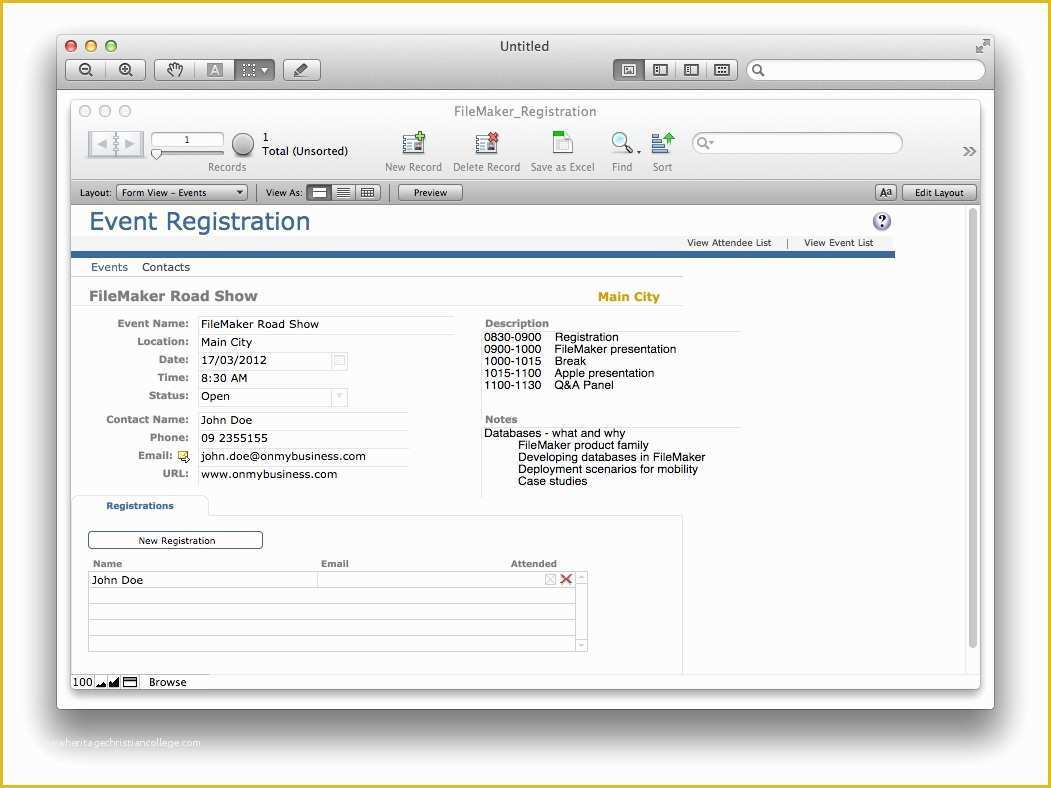Open View Event List link
This screenshot has height=788, width=1051.
839,243
